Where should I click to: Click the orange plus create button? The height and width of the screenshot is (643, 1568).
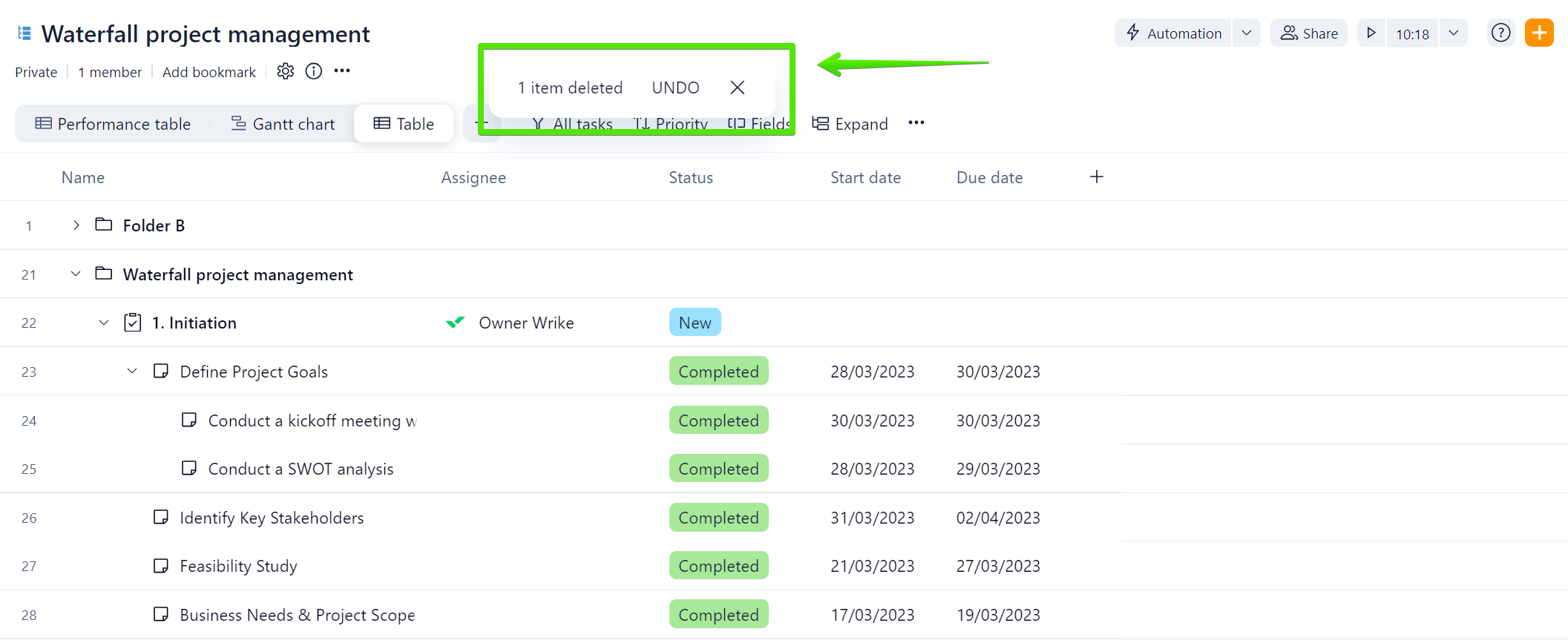[x=1539, y=33]
